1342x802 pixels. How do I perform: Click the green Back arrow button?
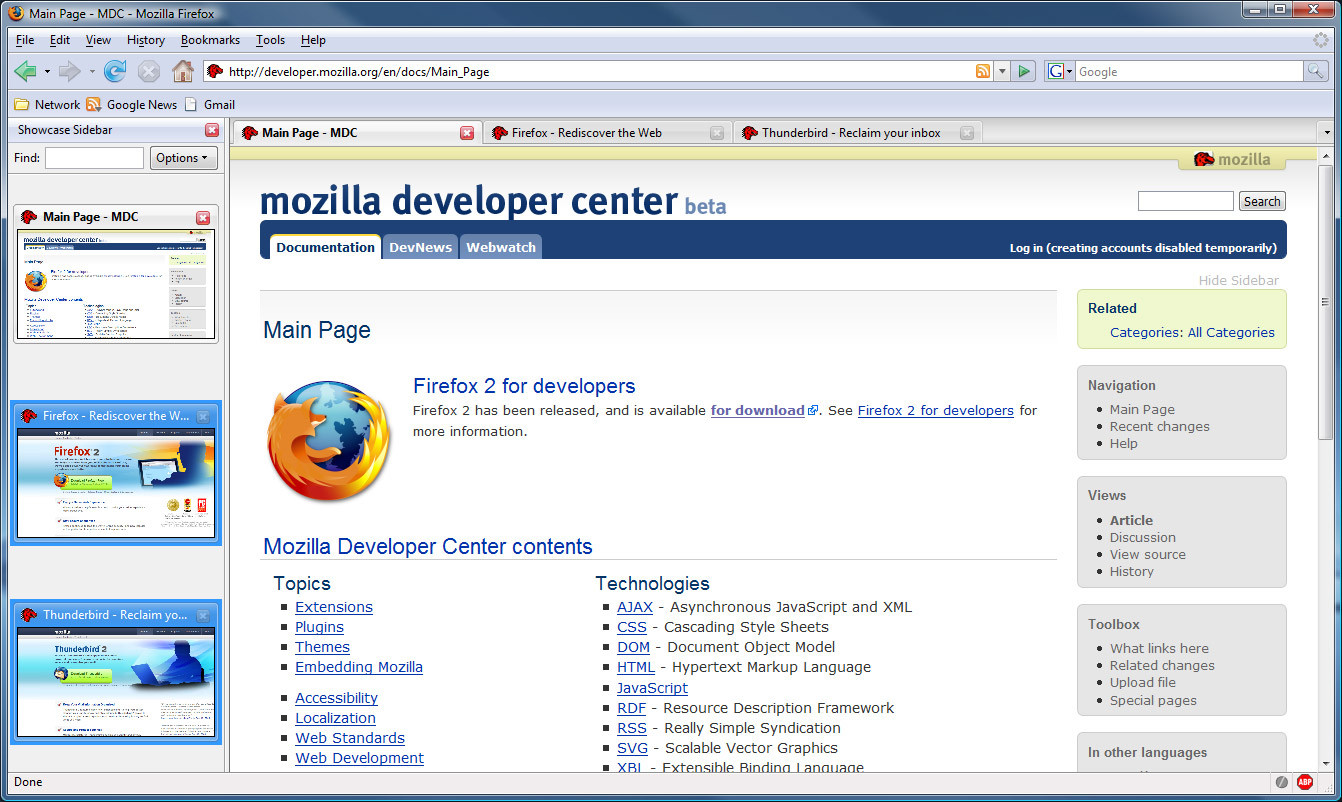[x=25, y=71]
